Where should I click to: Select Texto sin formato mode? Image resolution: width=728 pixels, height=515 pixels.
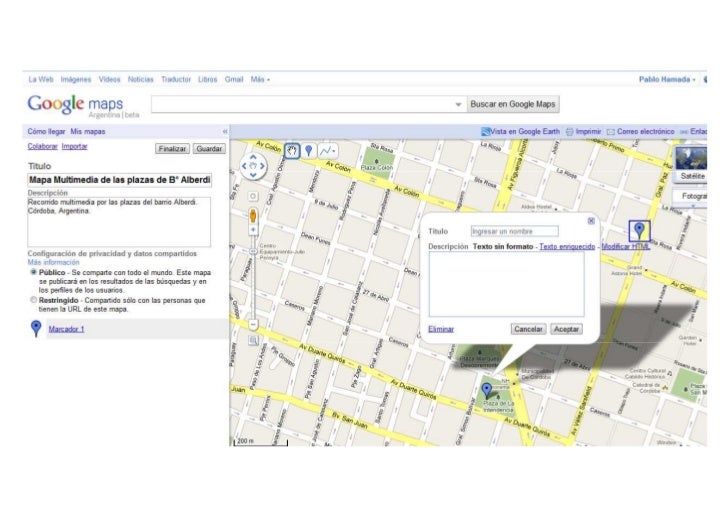click(503, 247)
